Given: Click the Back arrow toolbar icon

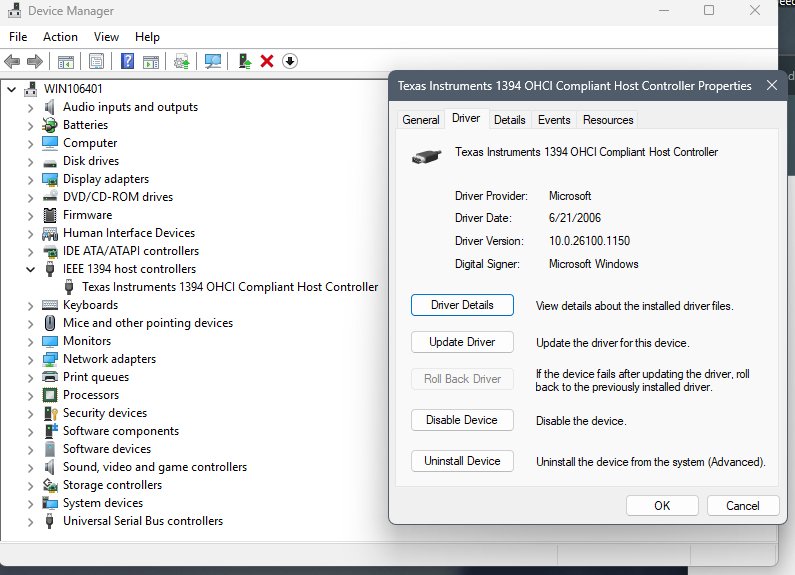Looking at the screenshot, I should tap(12, 62).
